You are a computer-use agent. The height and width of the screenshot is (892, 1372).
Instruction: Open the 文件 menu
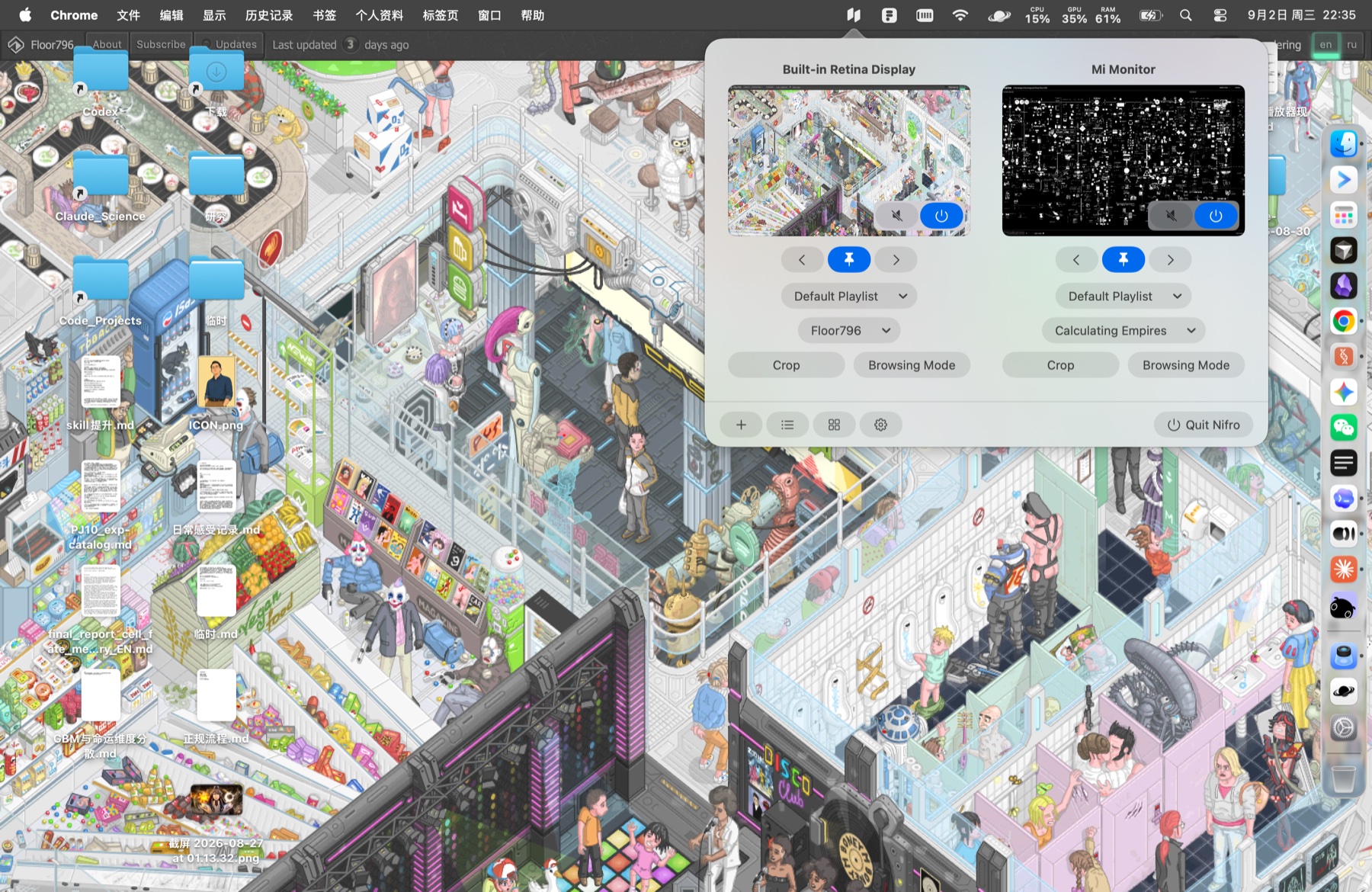[x=129, y=15]
